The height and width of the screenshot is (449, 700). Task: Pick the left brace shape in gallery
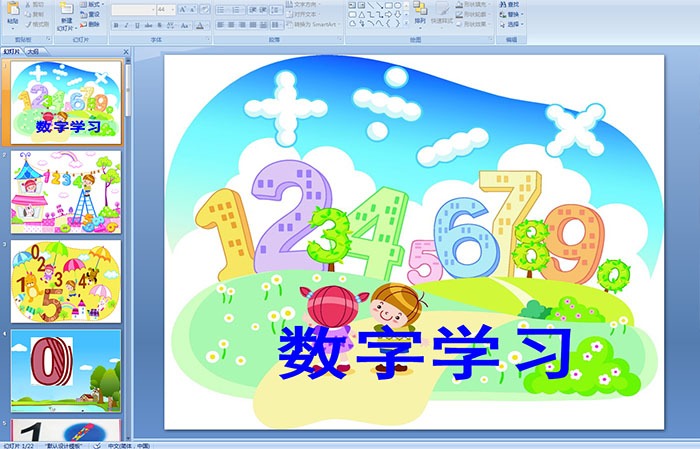(388, 23)
